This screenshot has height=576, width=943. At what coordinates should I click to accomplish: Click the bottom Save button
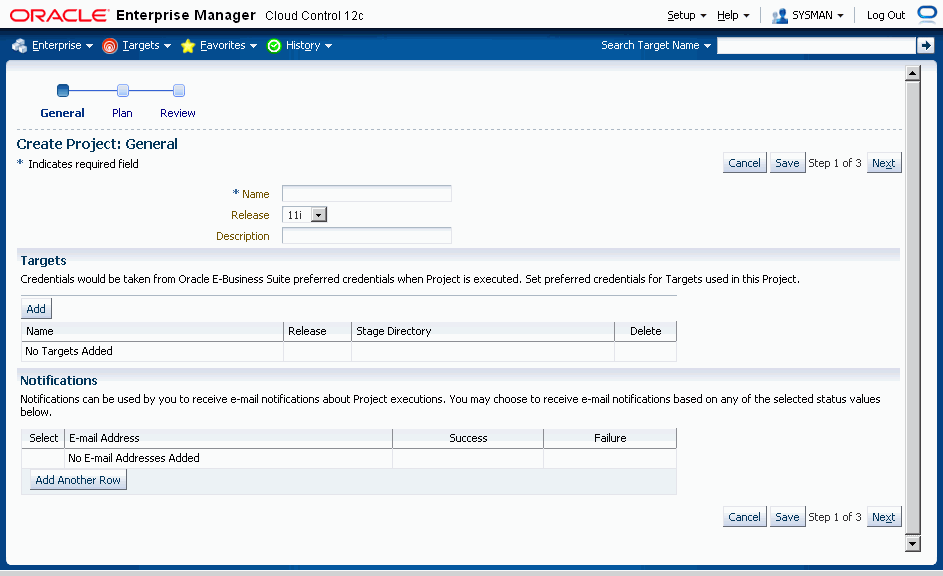pos(787,517)
